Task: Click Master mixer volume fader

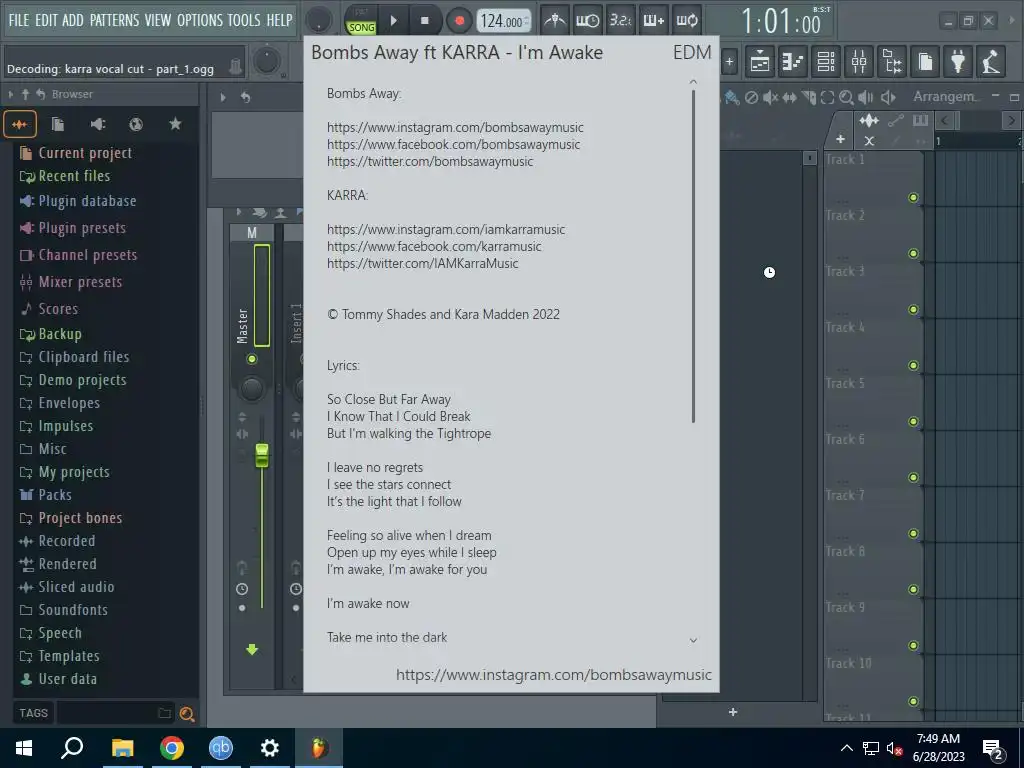Action: pos(262,456)
